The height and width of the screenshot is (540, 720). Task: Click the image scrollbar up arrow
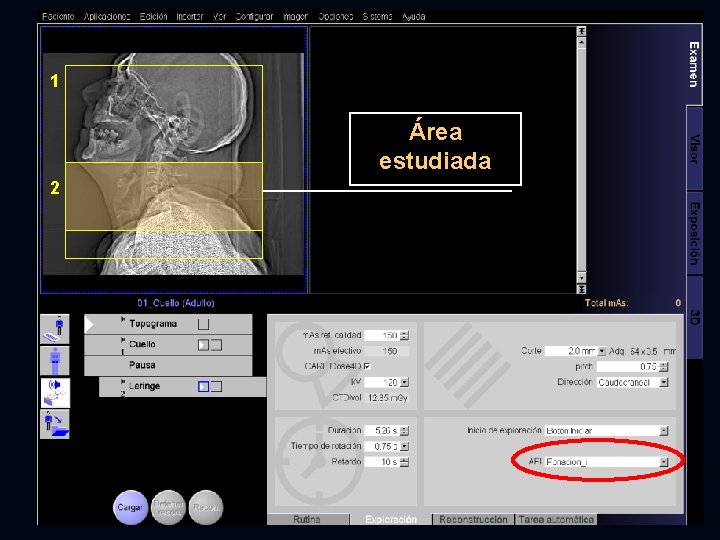tap(581, 42)
